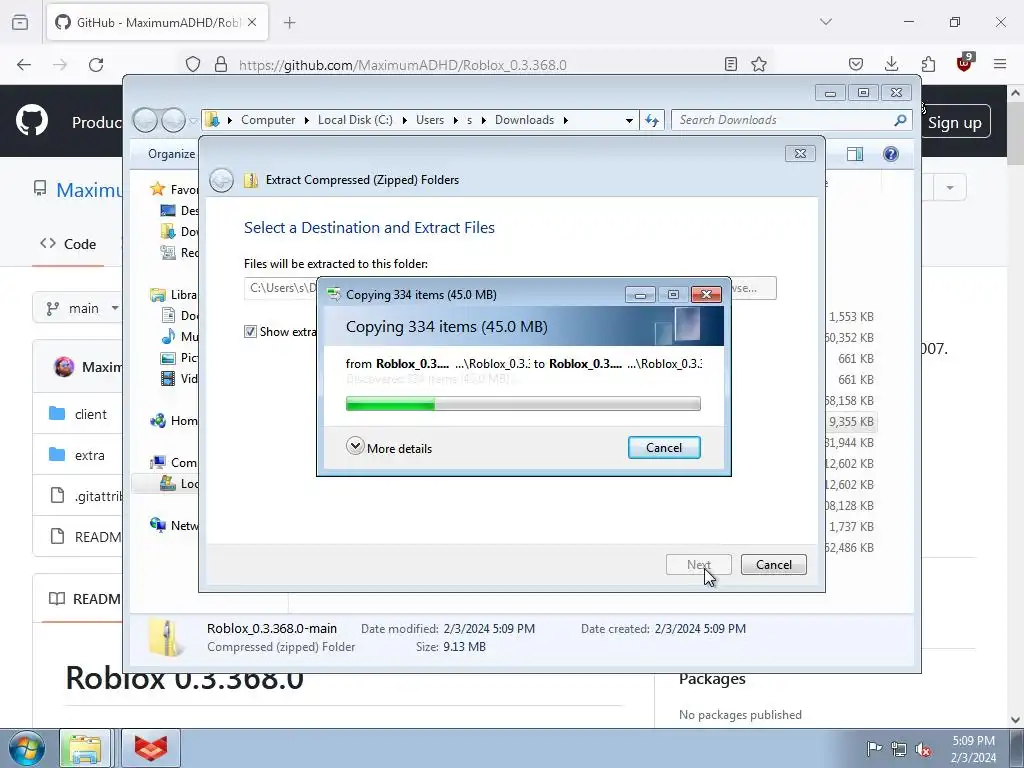1024x768 pixels.
Task: Open GitHub logo home link
Action: pyautogui.click(x=31, y=120)
